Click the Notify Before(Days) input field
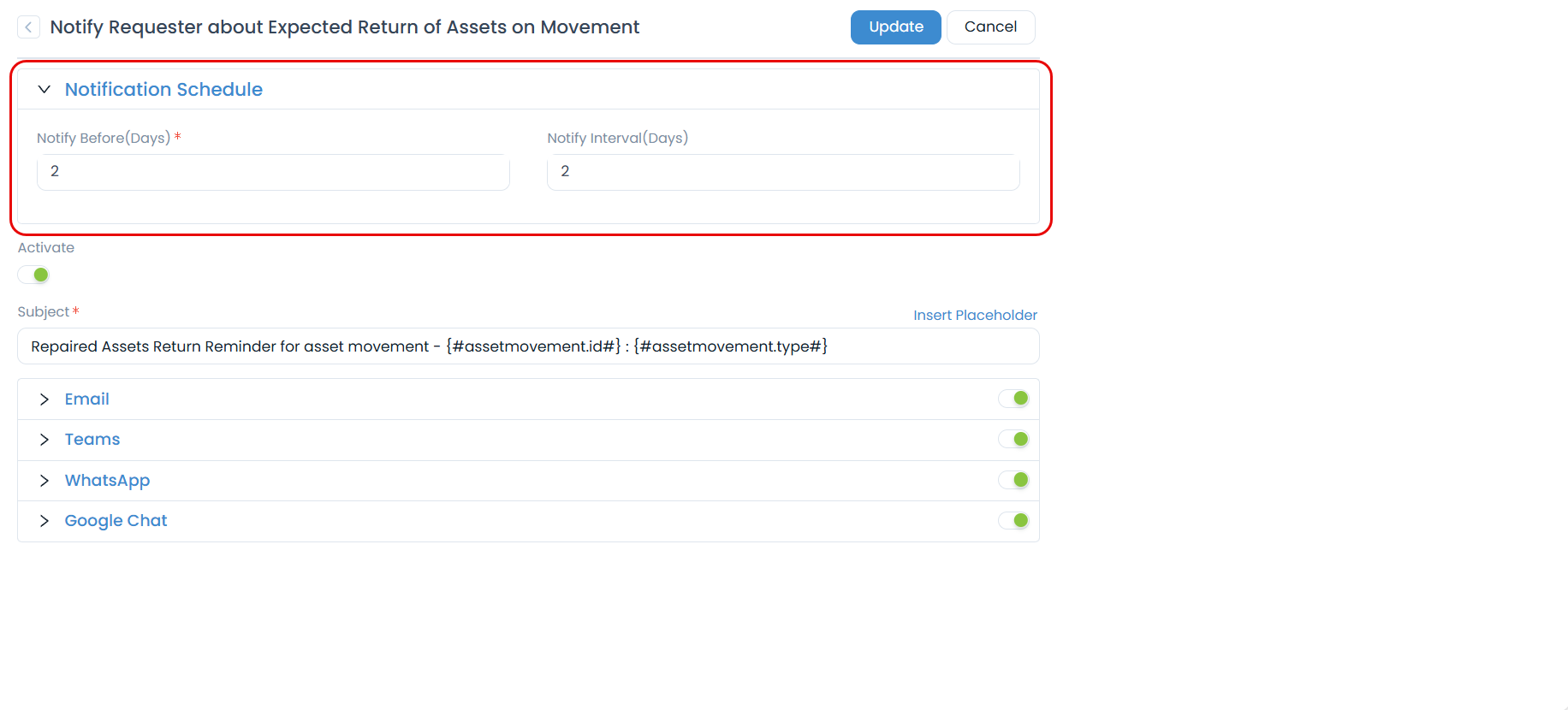Screen dimensions: 1568x710 click(273, 172)
